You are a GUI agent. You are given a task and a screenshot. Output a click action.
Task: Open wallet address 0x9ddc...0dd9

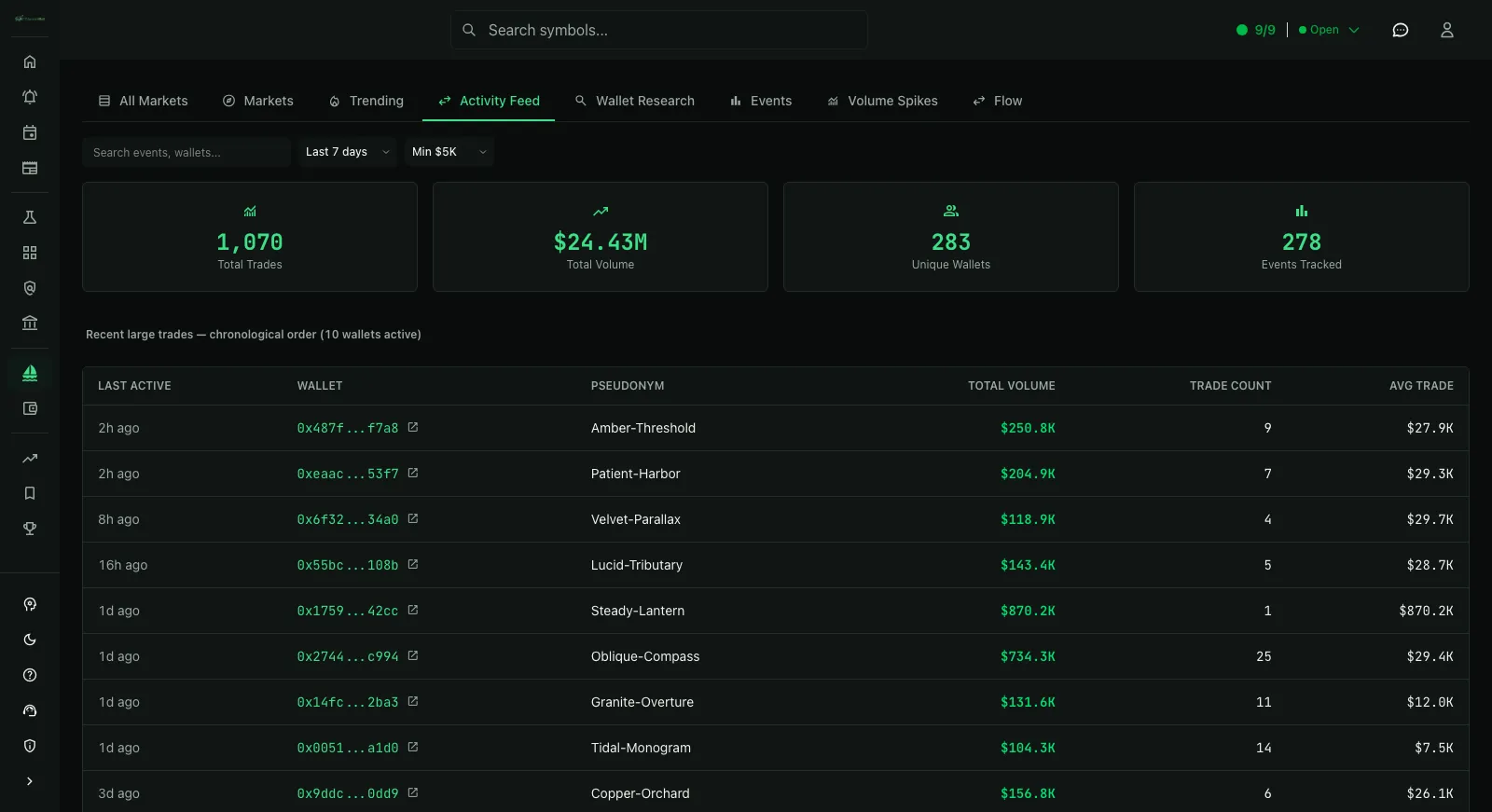[x=348, y=793]
